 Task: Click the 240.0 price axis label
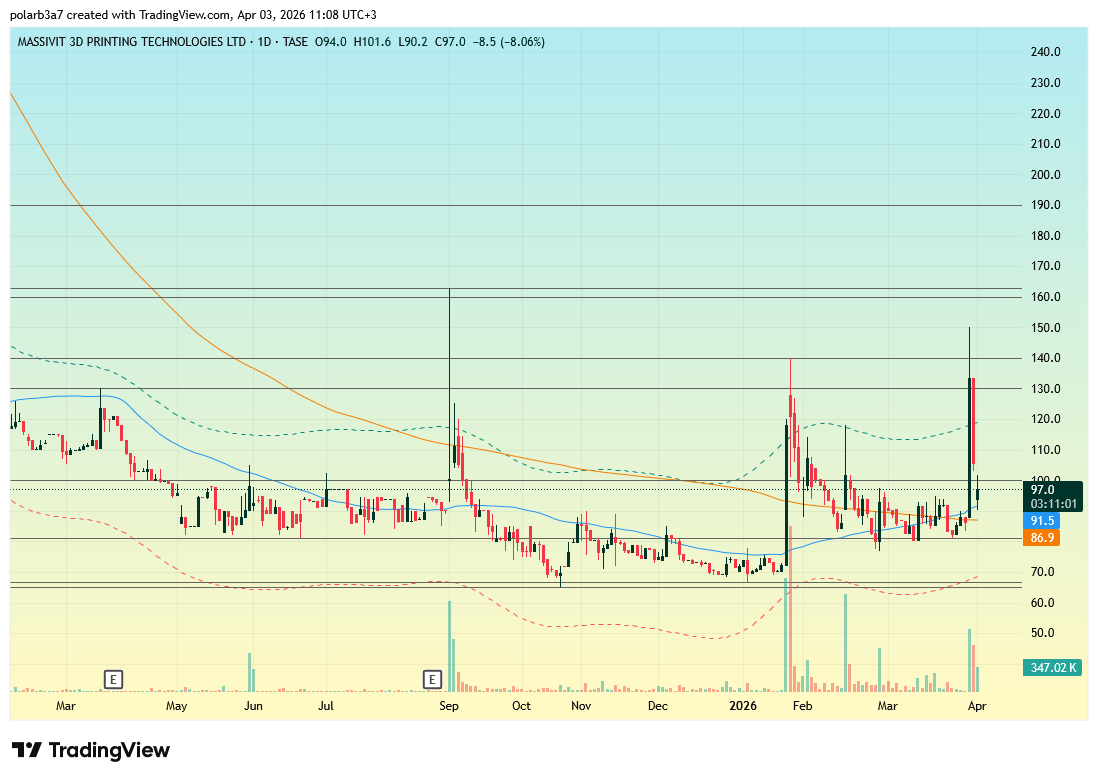pyautogui.click(x=1045, y=52)
